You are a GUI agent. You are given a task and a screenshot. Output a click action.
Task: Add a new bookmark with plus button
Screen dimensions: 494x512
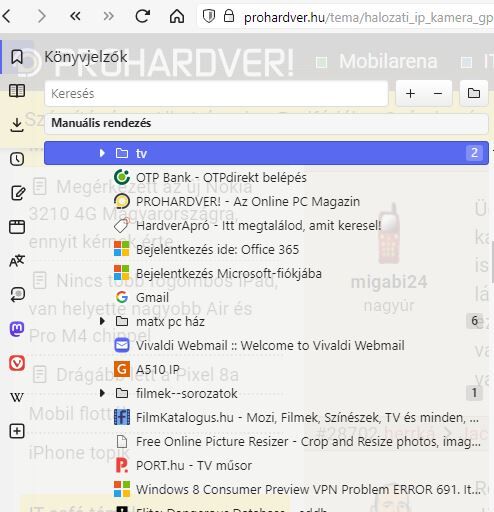click(411, 94)
